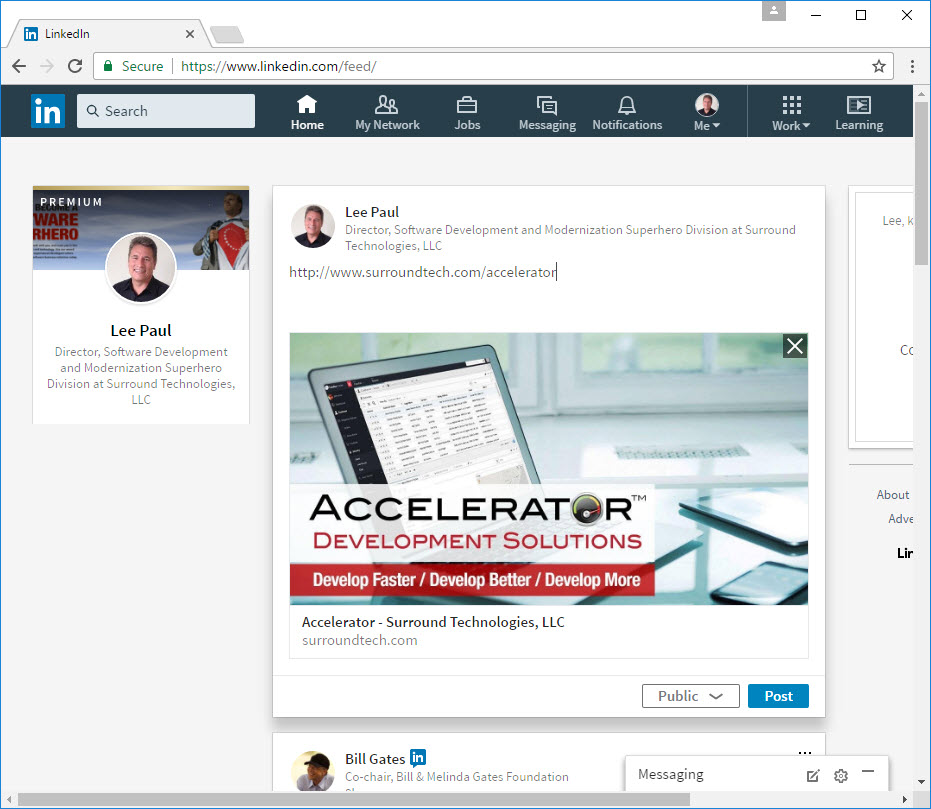Click the horizontal scrollbar right arrow

(905, 800)
